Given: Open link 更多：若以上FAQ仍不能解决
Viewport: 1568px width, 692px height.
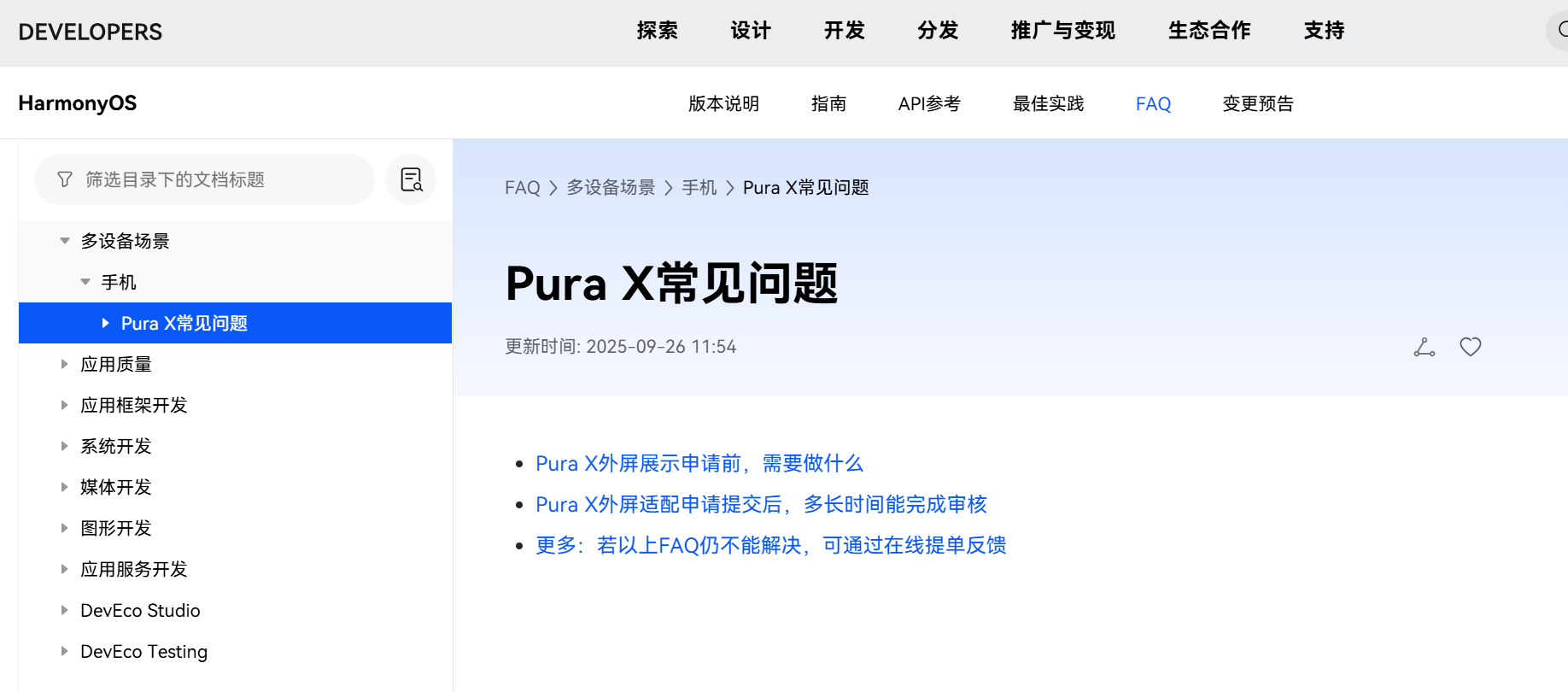Looking at the screenshot, I should (x=770, y=545).
